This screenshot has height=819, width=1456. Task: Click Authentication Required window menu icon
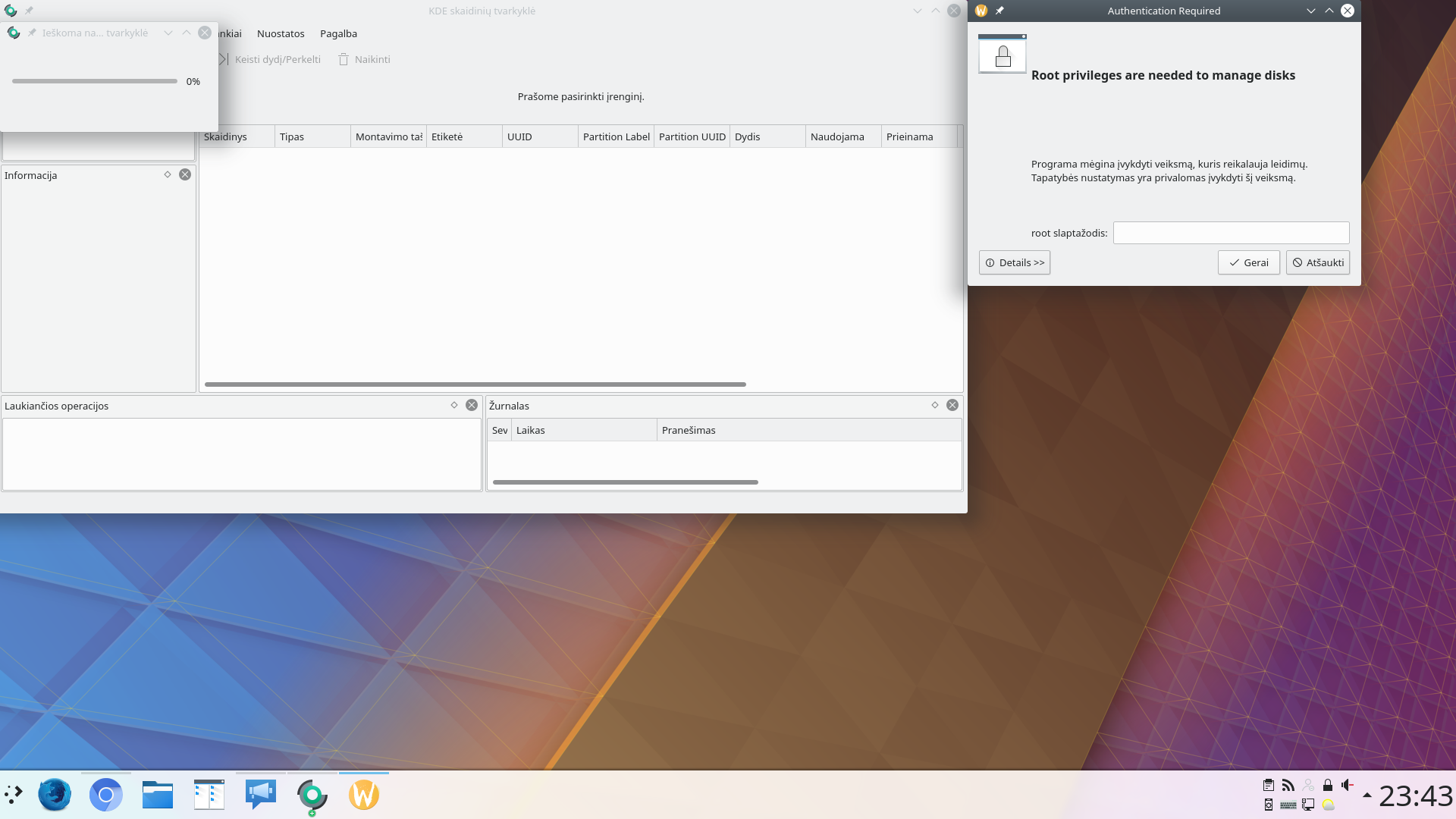coord(981,11)
